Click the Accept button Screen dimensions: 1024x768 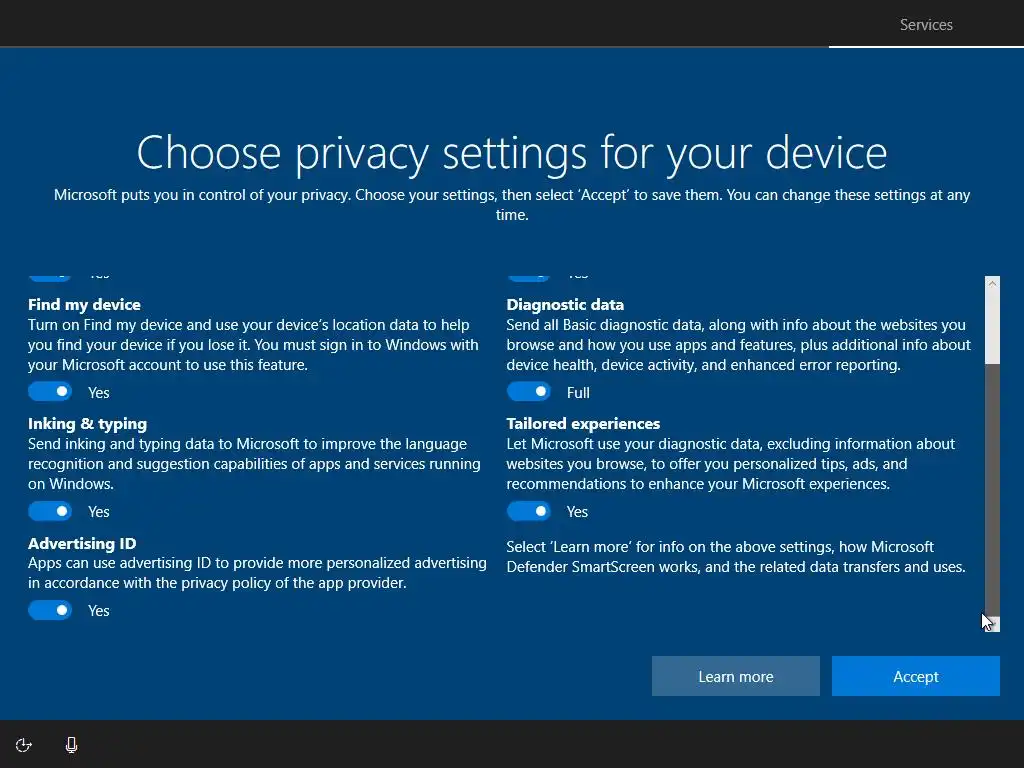coord(916,676)
